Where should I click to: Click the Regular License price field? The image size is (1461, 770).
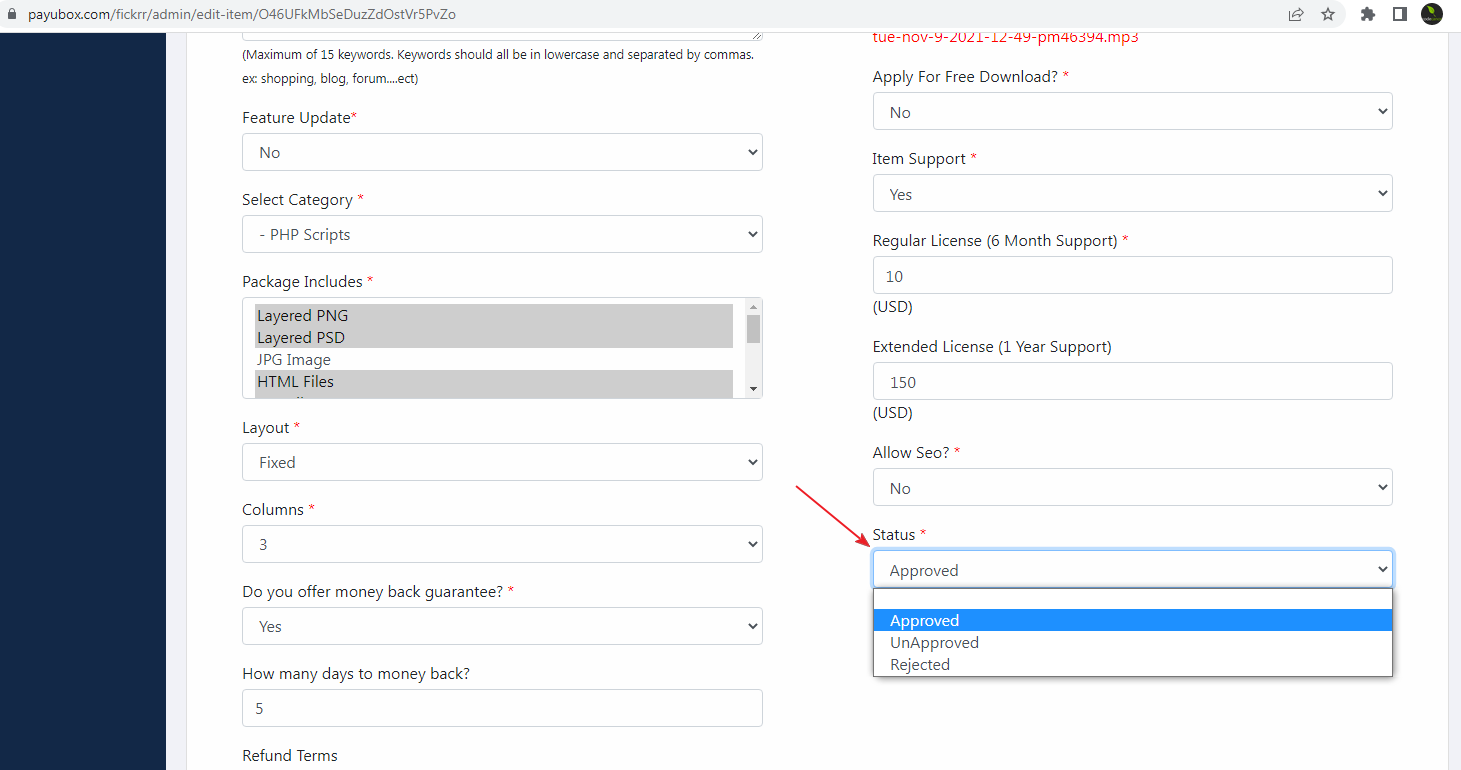1132,275
